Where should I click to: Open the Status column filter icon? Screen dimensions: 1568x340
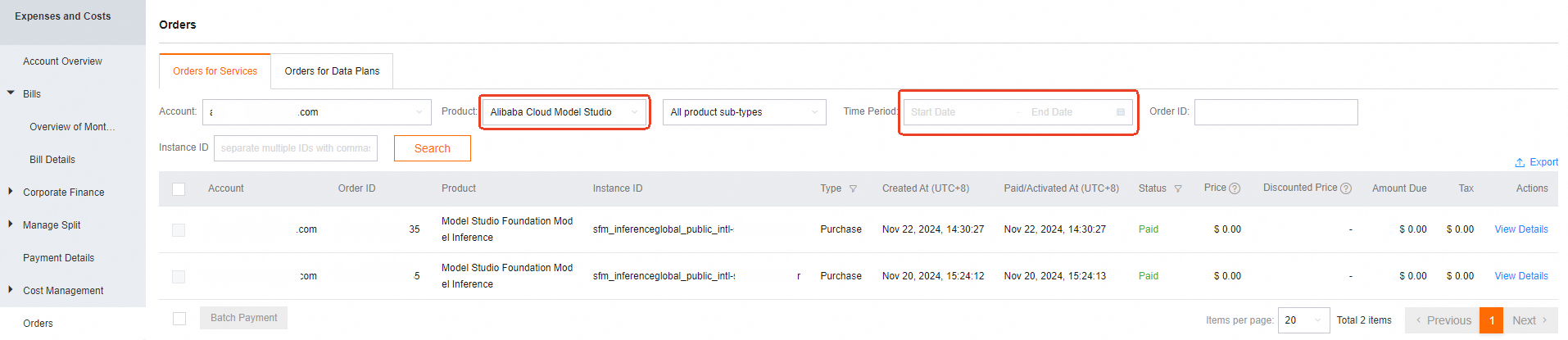click(1178, 189)
